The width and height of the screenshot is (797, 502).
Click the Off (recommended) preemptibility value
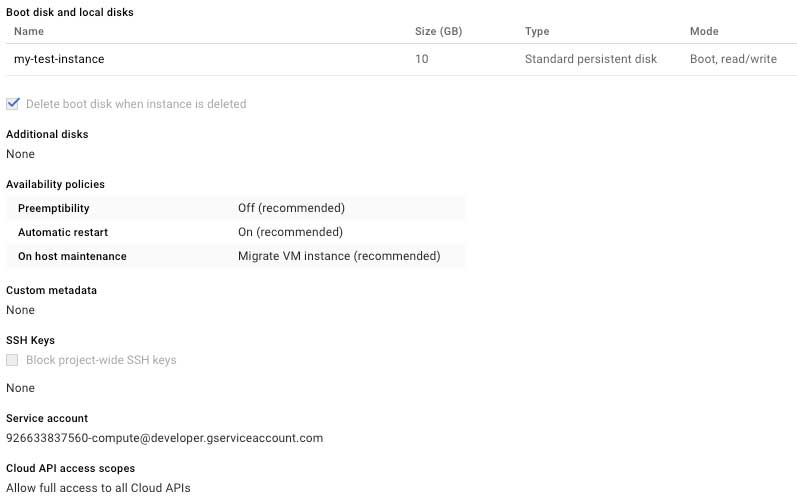click(291, 208)
